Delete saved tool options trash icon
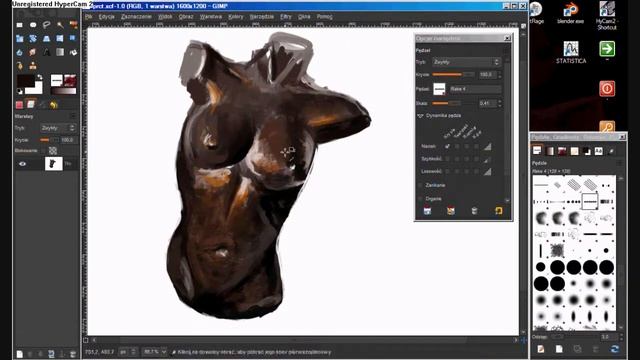Screen dimensions: 640x360 pyautogui.click(x=474, y=211)
